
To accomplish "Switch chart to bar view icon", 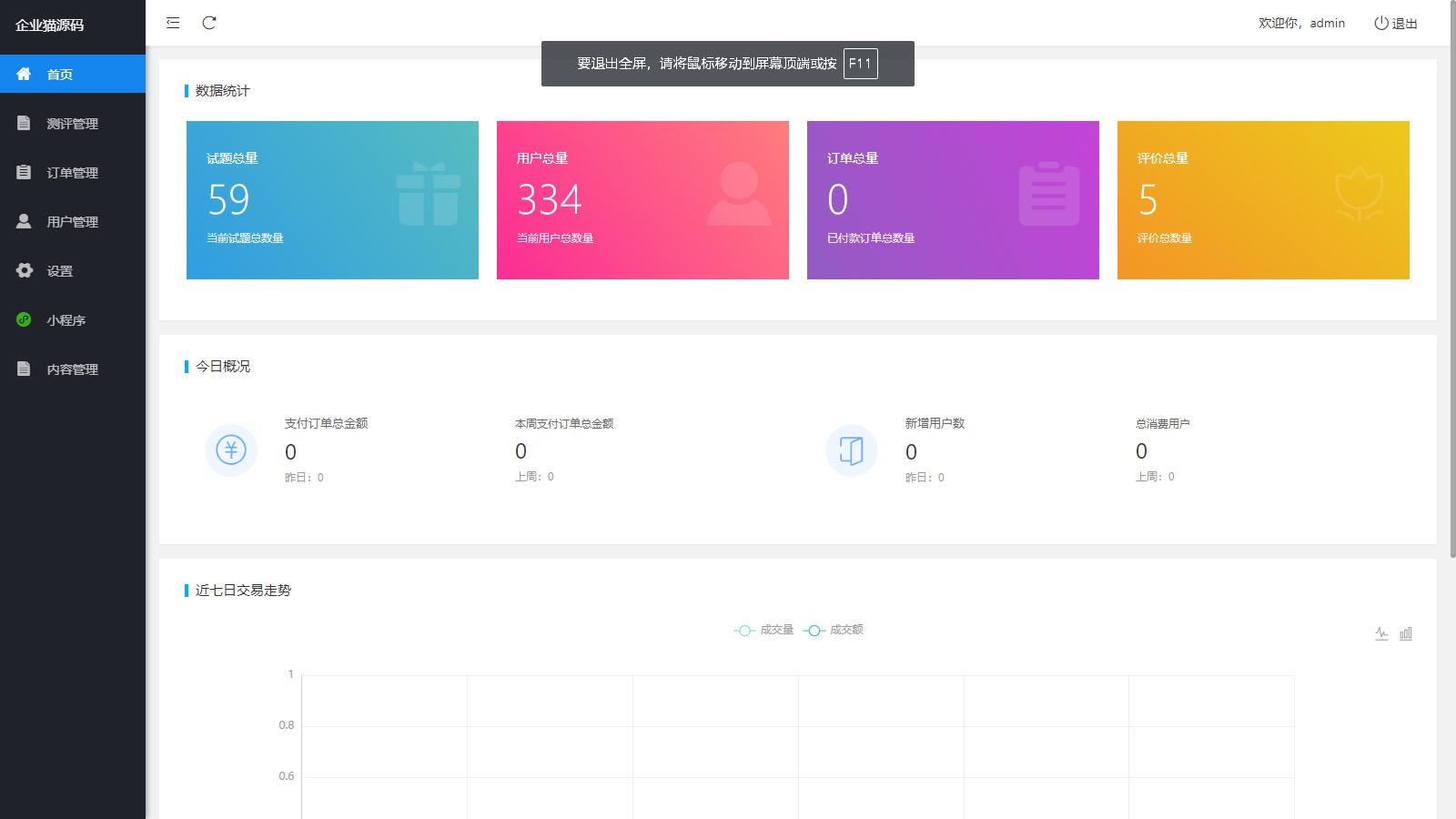I will point(1406,633).
